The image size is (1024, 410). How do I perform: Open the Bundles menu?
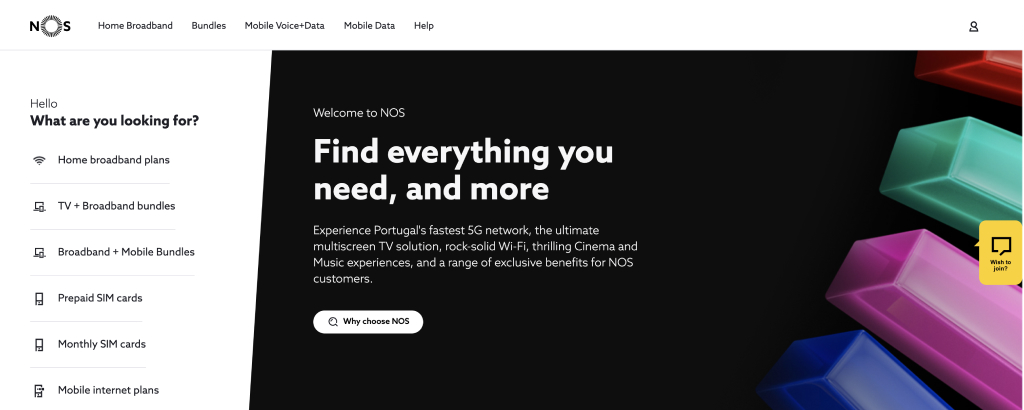click(x=208, y=26)
